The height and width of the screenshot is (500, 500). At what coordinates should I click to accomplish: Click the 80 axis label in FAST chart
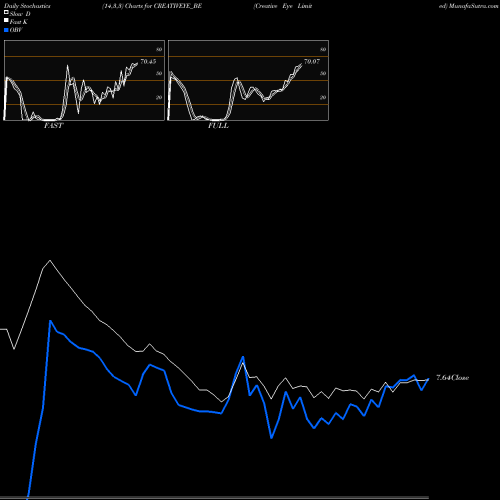pyautogui.click(x=159, y=49)
